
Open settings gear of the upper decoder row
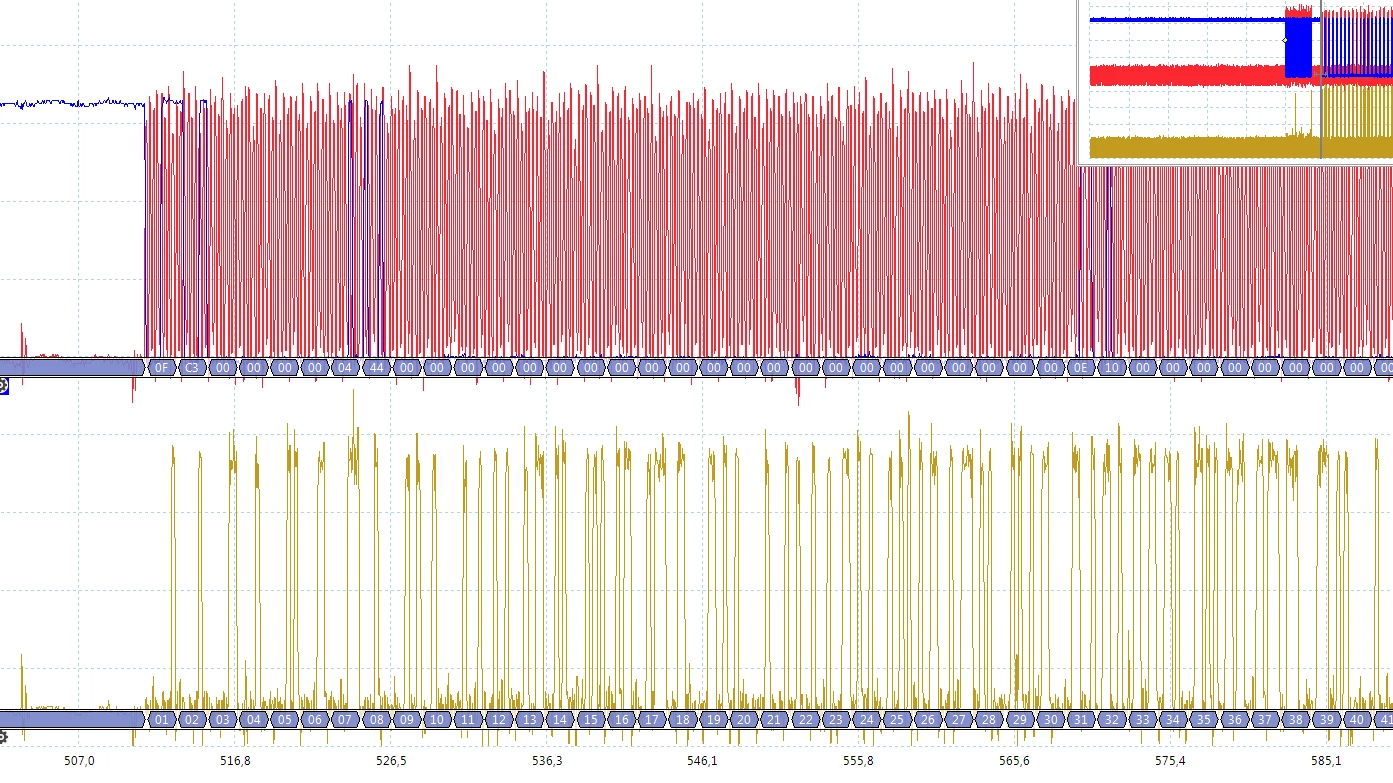[3, 385]
